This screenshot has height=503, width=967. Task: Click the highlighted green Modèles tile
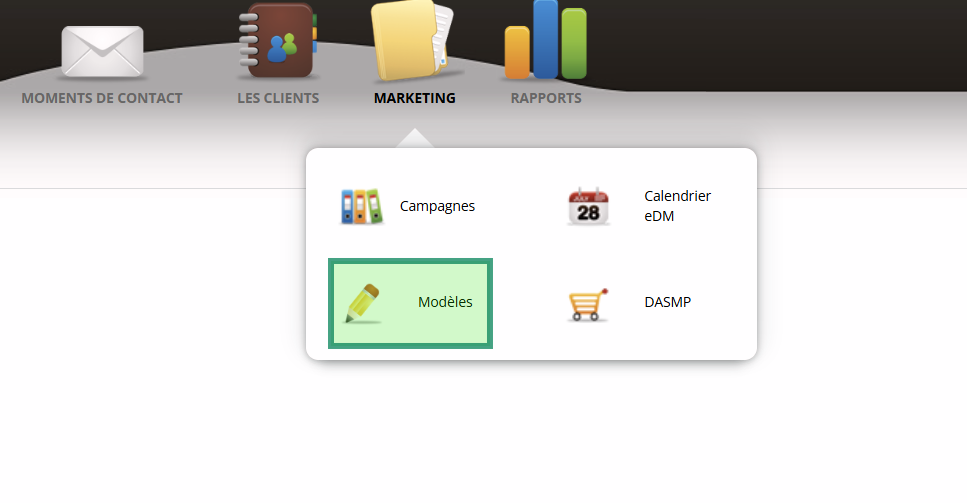click(410, 303)
